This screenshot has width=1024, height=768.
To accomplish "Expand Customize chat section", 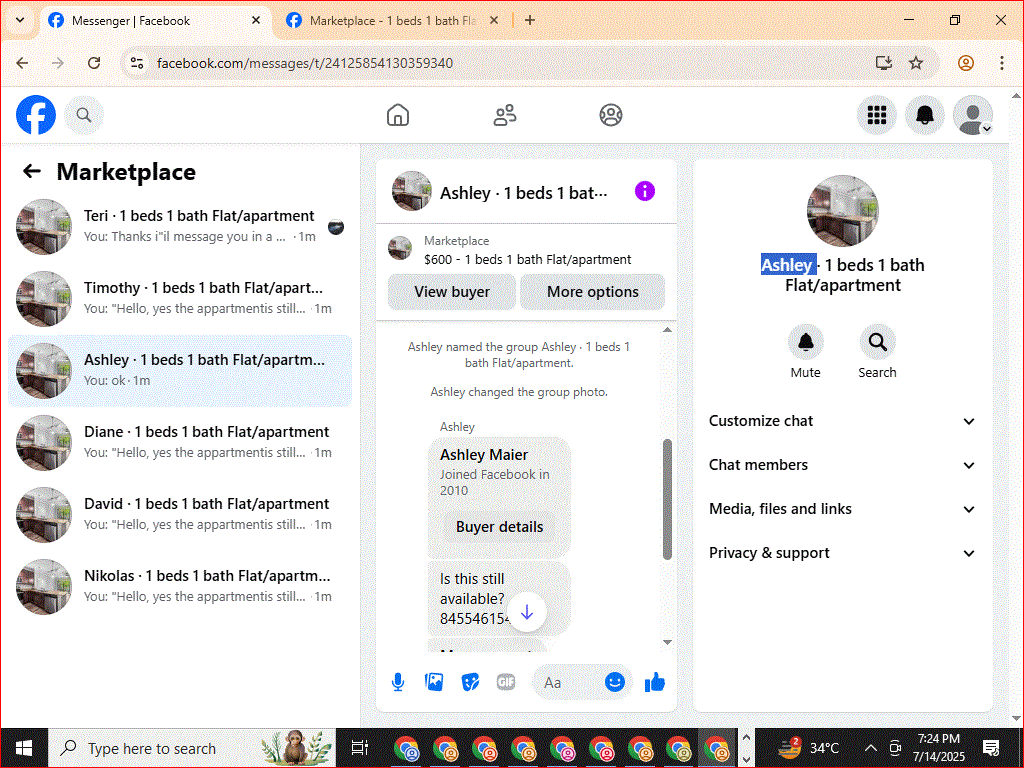I will click(x=842, y=421).
